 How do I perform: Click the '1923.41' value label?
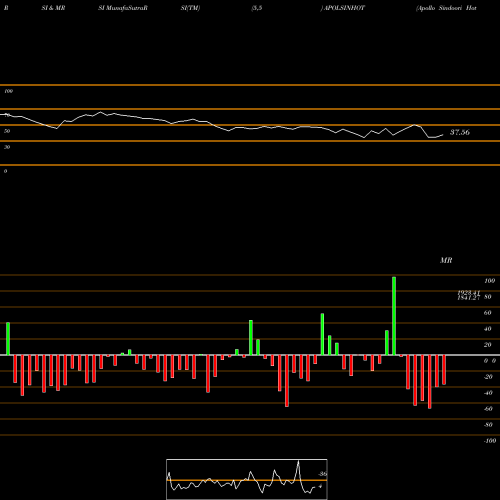[x=469, y=293]
